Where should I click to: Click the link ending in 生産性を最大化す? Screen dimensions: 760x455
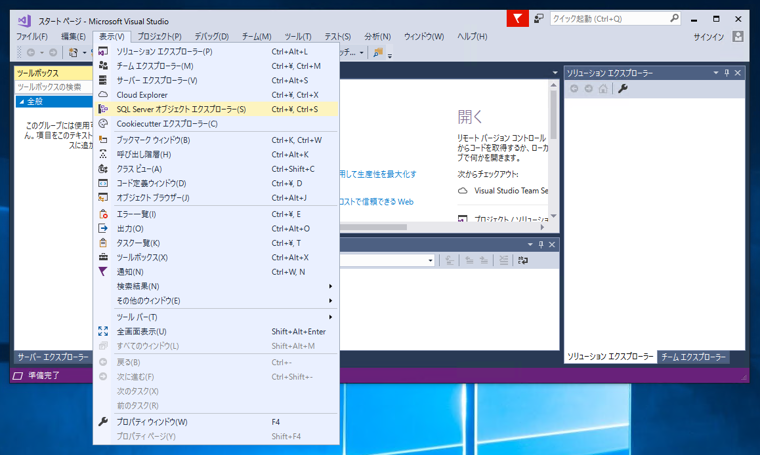(378, 174)
